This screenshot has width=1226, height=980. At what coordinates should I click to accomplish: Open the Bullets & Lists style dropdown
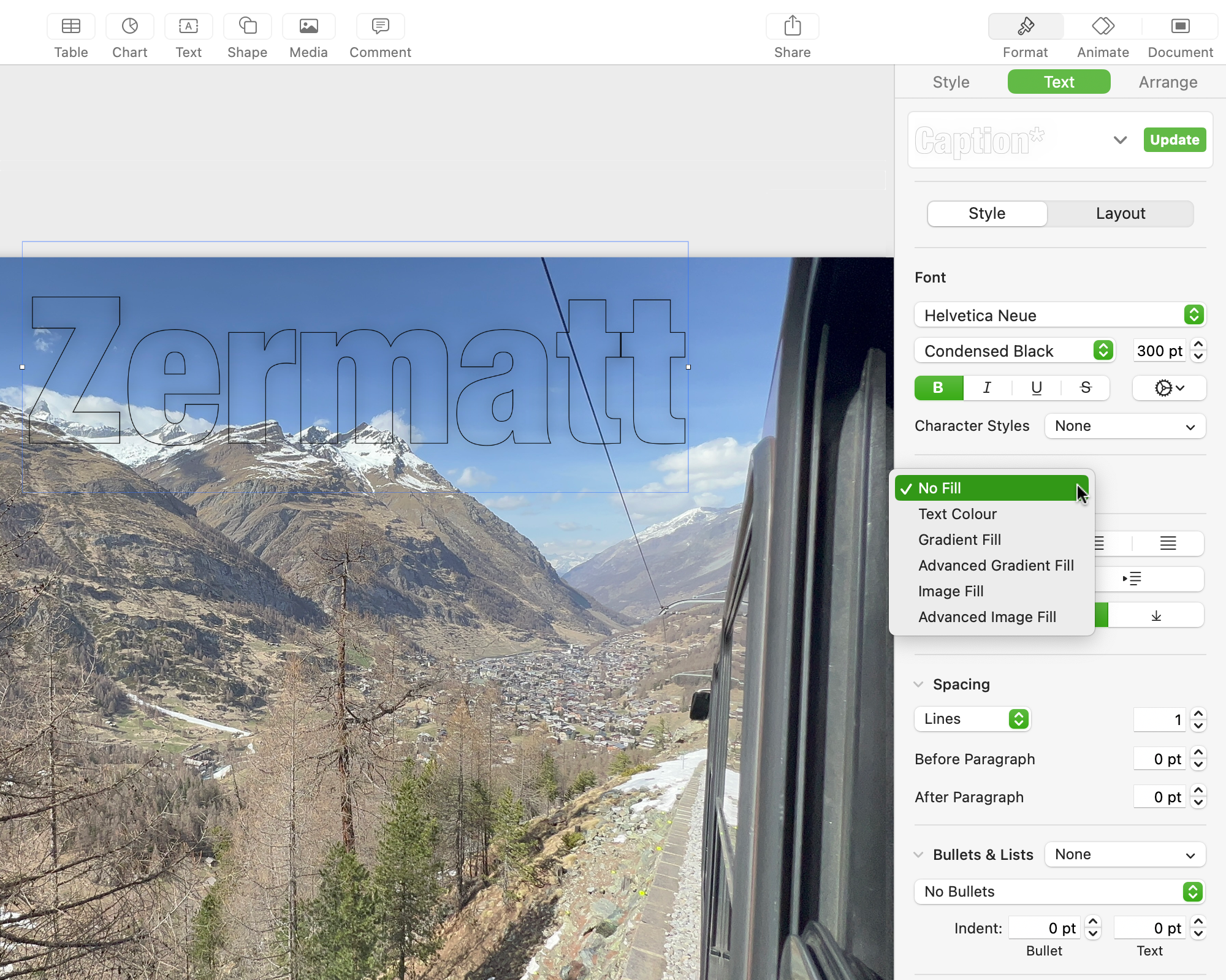click(1125, 854)
